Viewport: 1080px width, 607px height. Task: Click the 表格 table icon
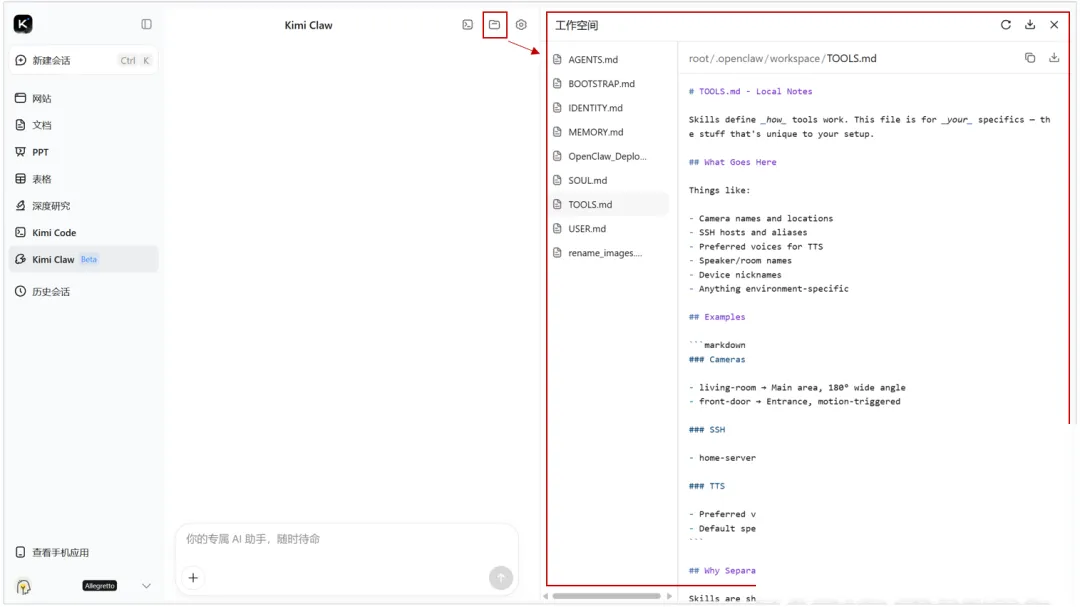click(21, 179)
